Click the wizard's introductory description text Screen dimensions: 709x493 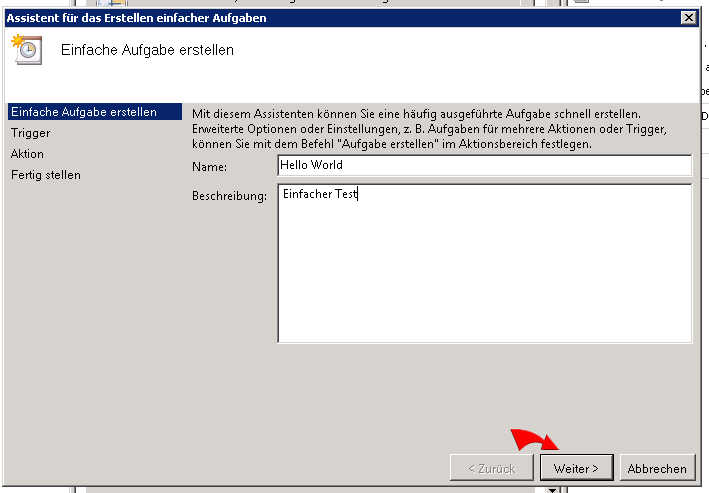click(430, 129)
